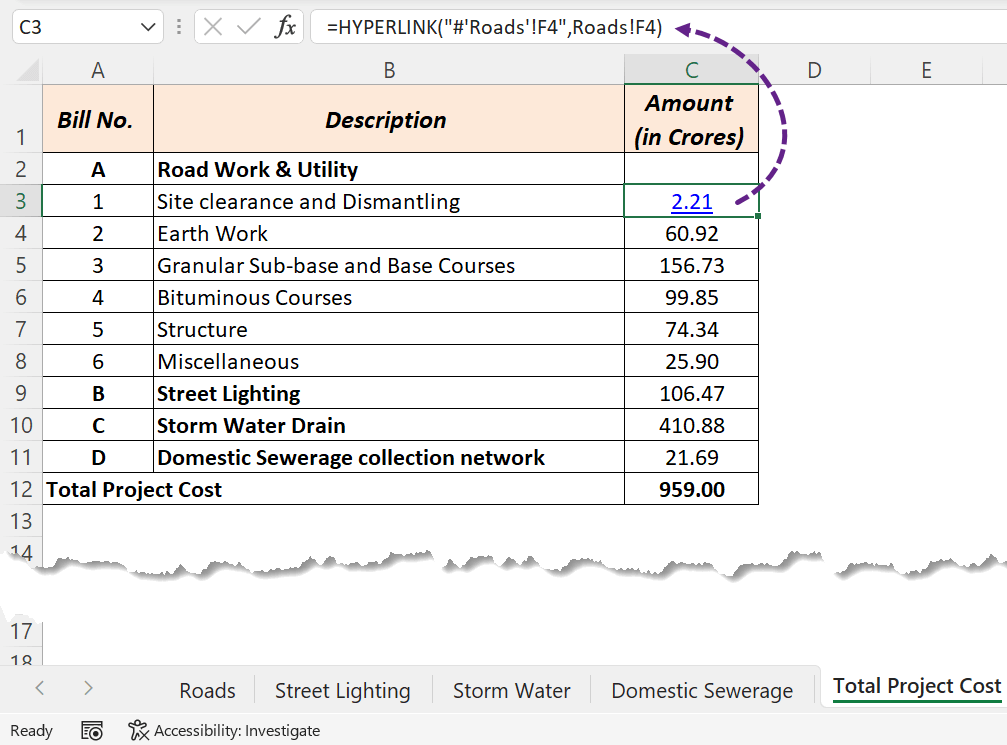Screen dimensions: 1007x745
Task: Select the amount cell 410.88
Action: [692, 425]
